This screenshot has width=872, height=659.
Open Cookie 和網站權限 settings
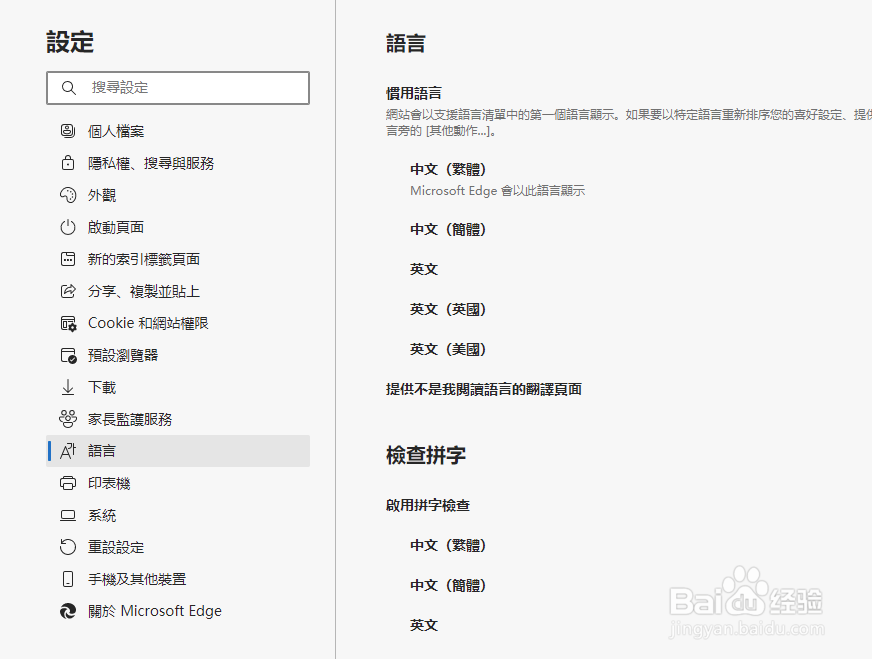coord(178,323)
